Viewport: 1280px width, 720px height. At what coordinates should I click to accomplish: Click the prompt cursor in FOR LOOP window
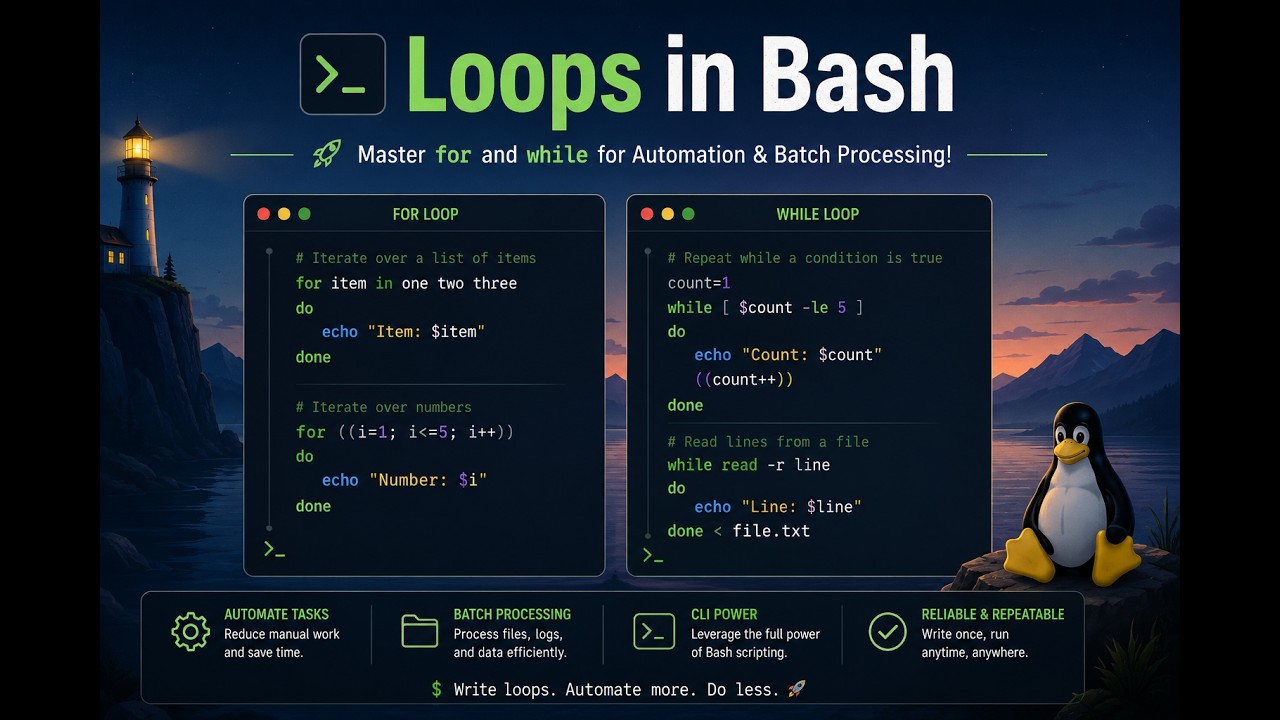pyautogui.click(x=274, y=549)
